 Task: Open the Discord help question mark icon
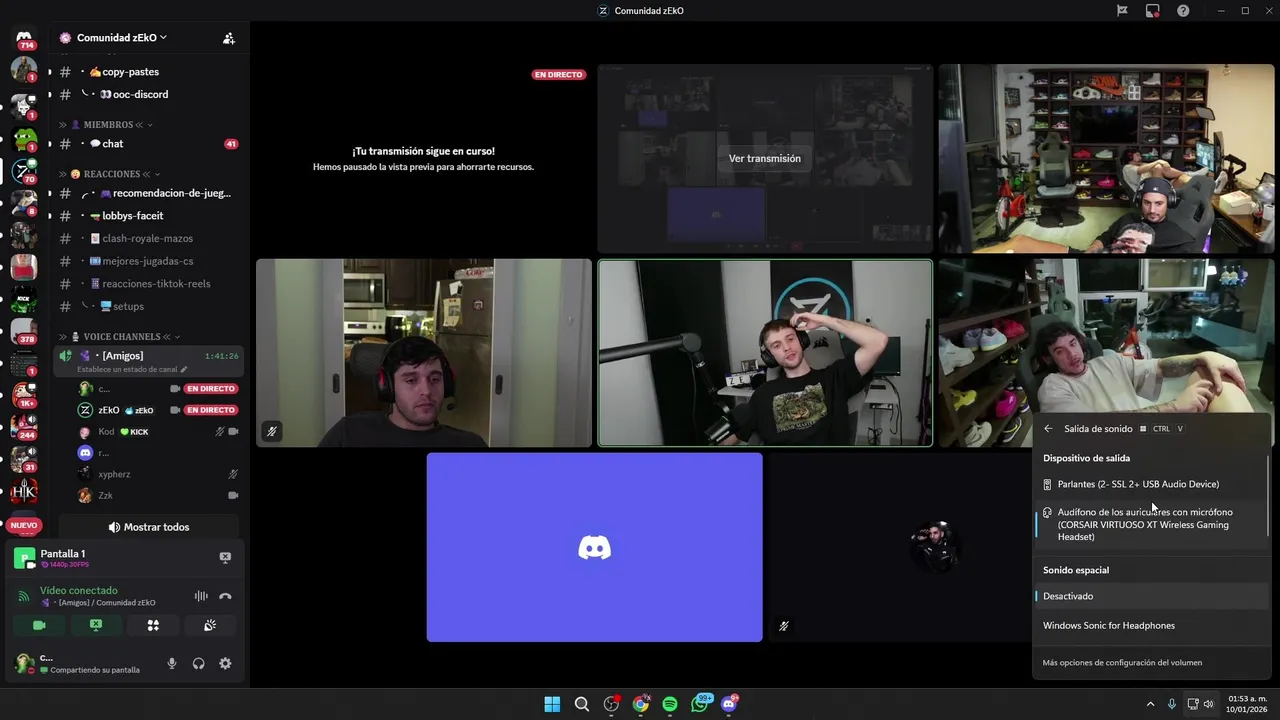click(x=1183, y=11)
